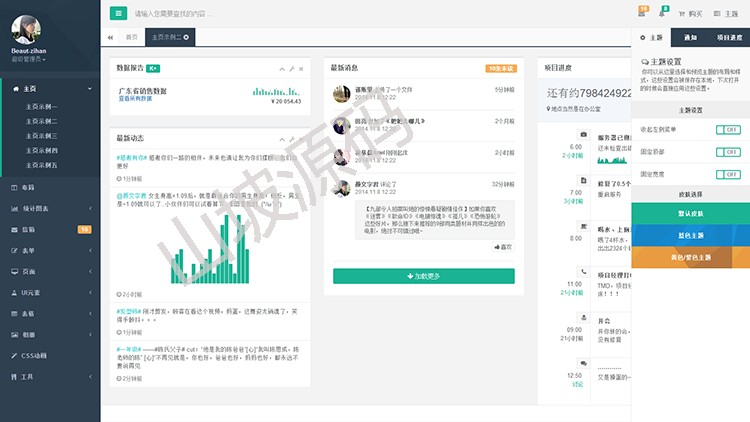Choose the 黄色/紫色主题 skin

click(x=691, y=257)
